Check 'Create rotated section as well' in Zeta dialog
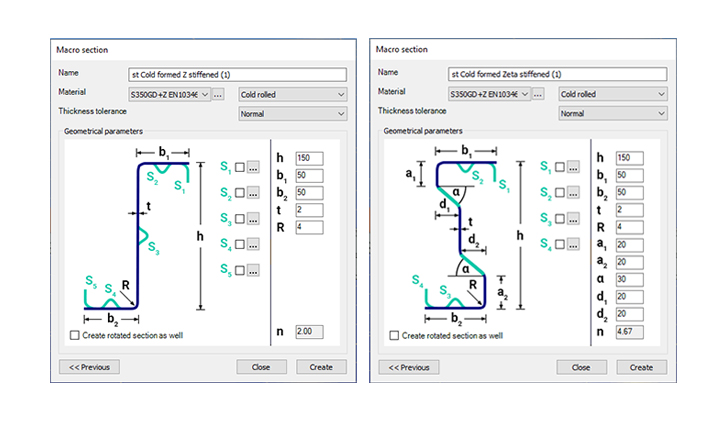Image resolution: width=727 pixels, height=421 pixels. tap(395, 336)
